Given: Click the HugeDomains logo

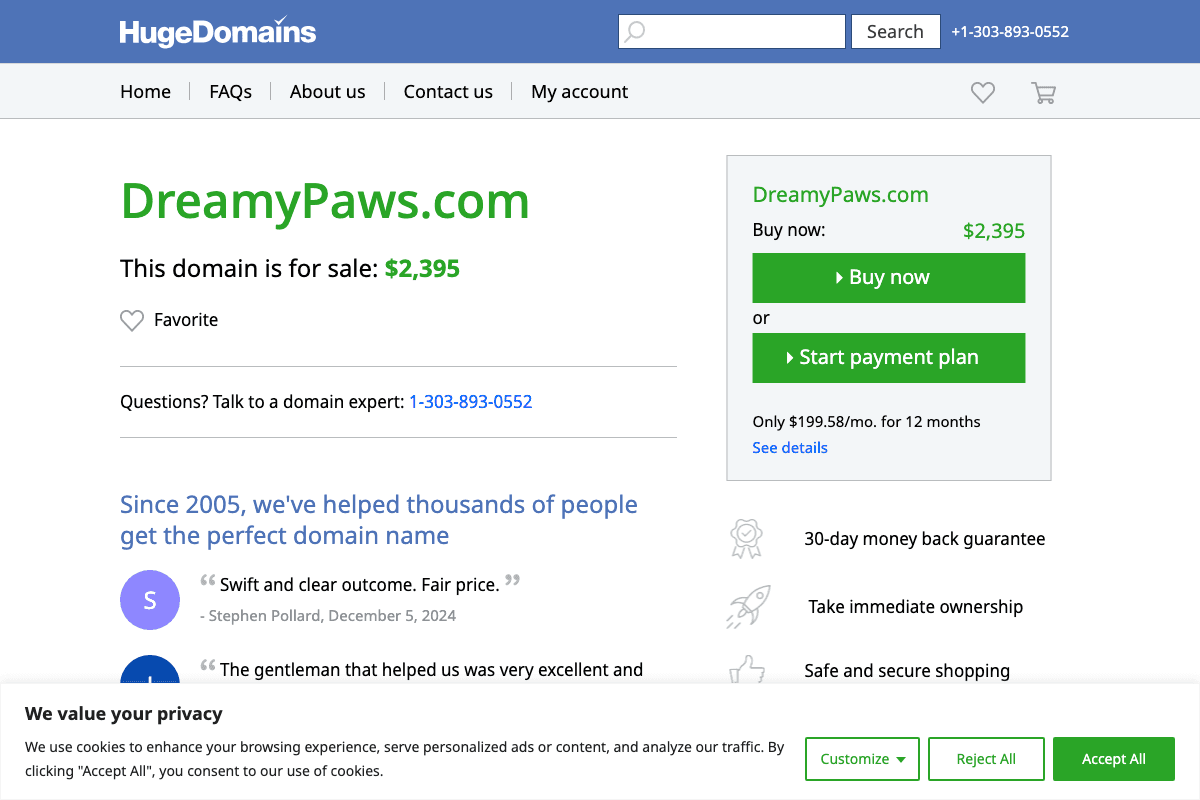Looking at the screenshot, I should coord(217,31).
